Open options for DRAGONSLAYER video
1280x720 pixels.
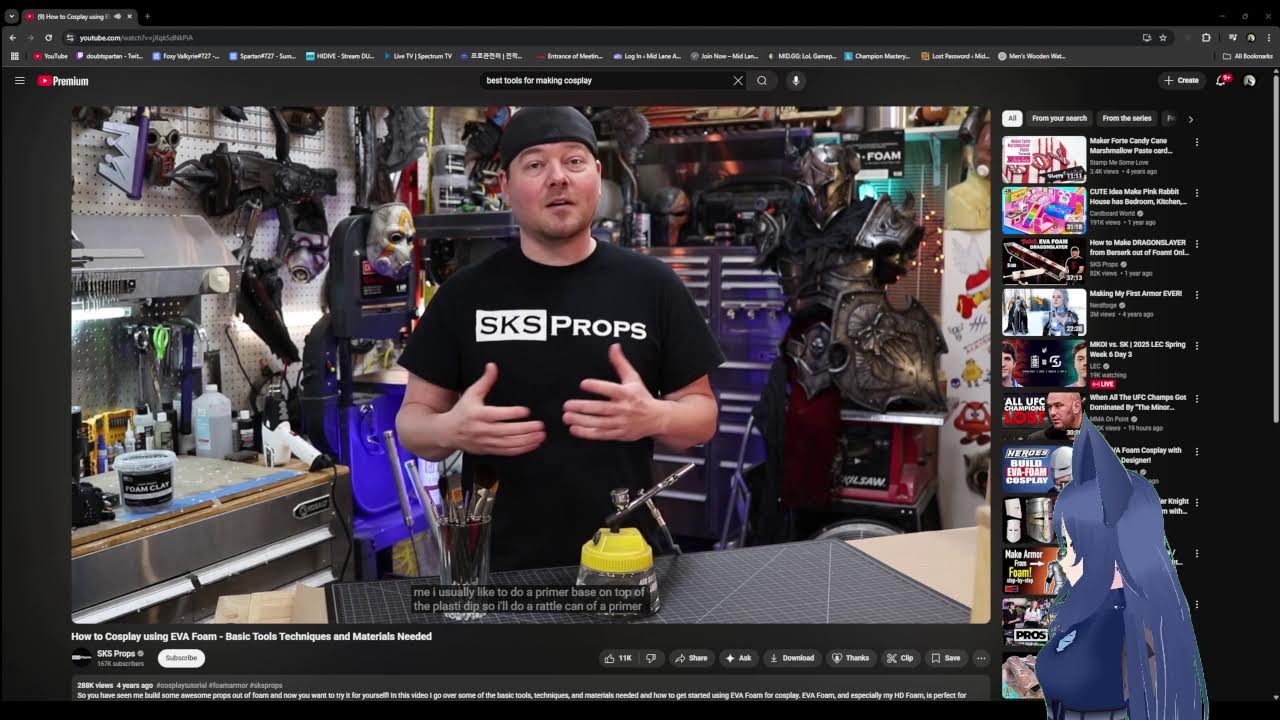(1196, 244)
